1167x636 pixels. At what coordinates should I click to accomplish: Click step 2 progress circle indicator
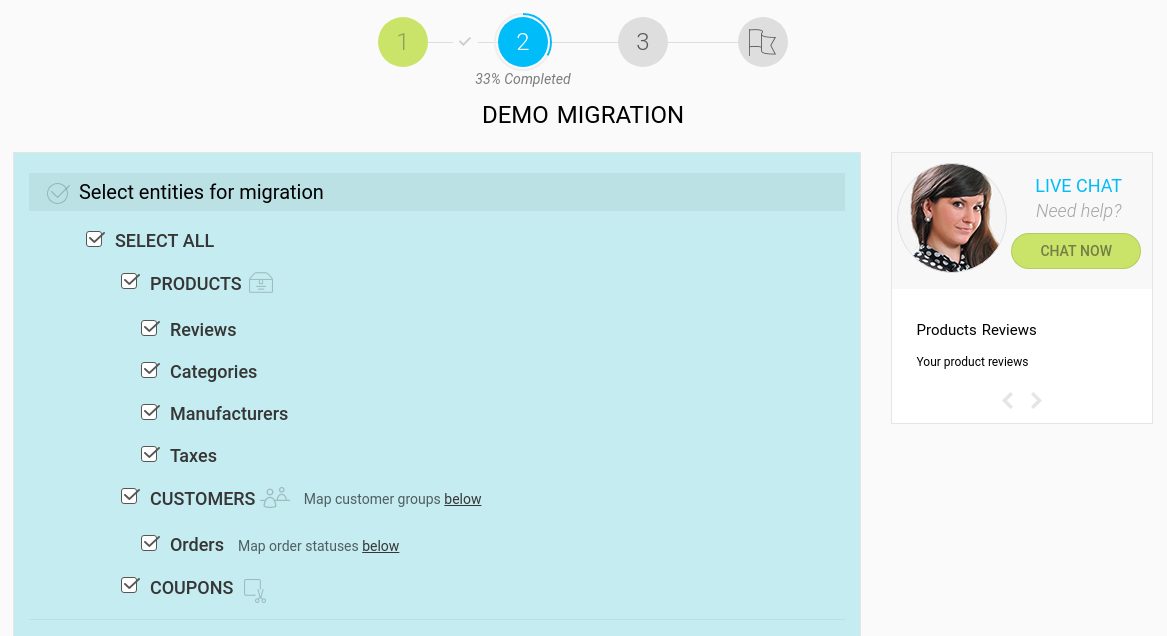coord(523,42)
